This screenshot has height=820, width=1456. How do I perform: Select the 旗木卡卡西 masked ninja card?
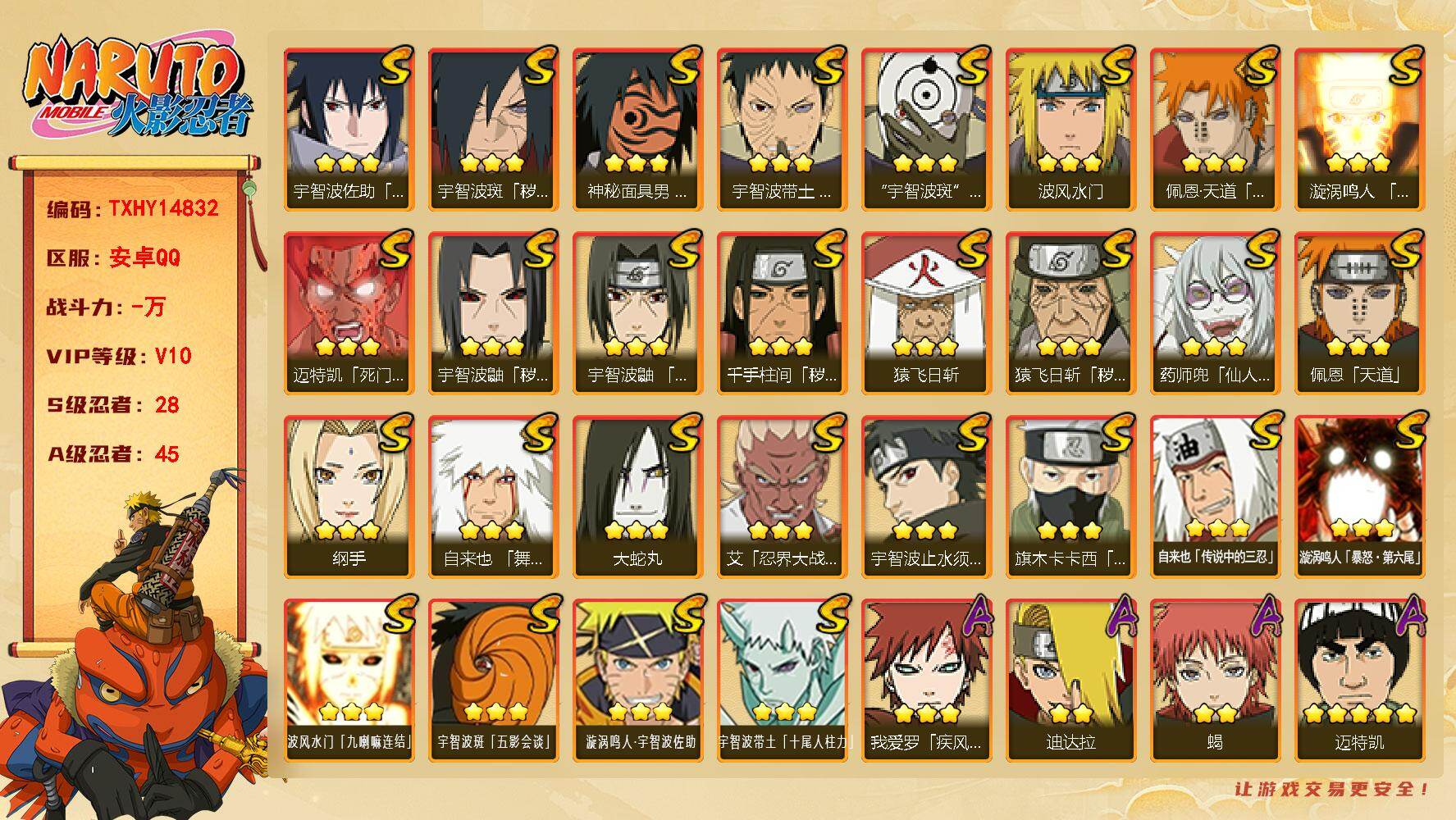(1070, 497)
